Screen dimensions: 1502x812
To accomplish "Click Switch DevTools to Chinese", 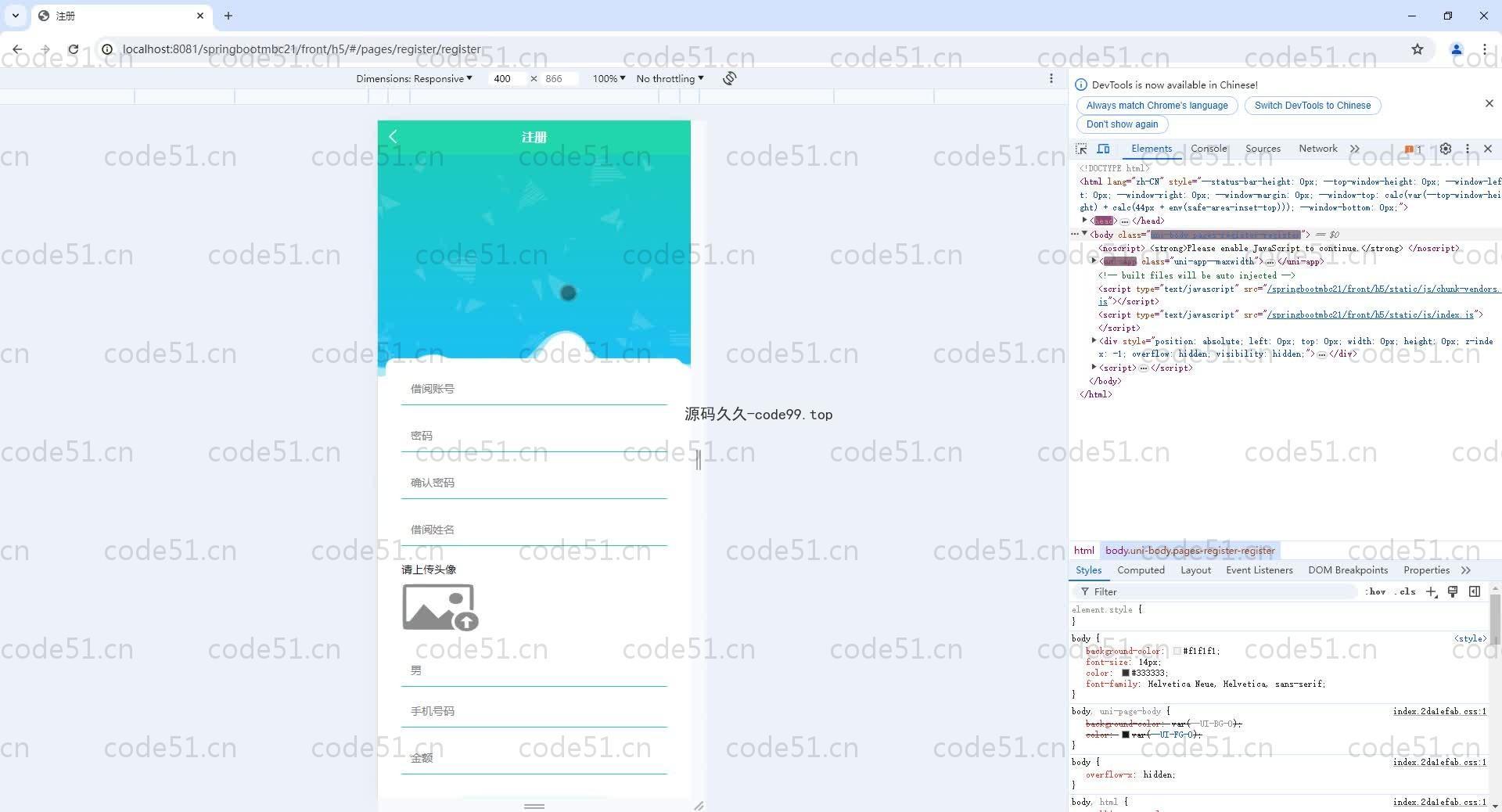I will click(x=1313, y=106).
